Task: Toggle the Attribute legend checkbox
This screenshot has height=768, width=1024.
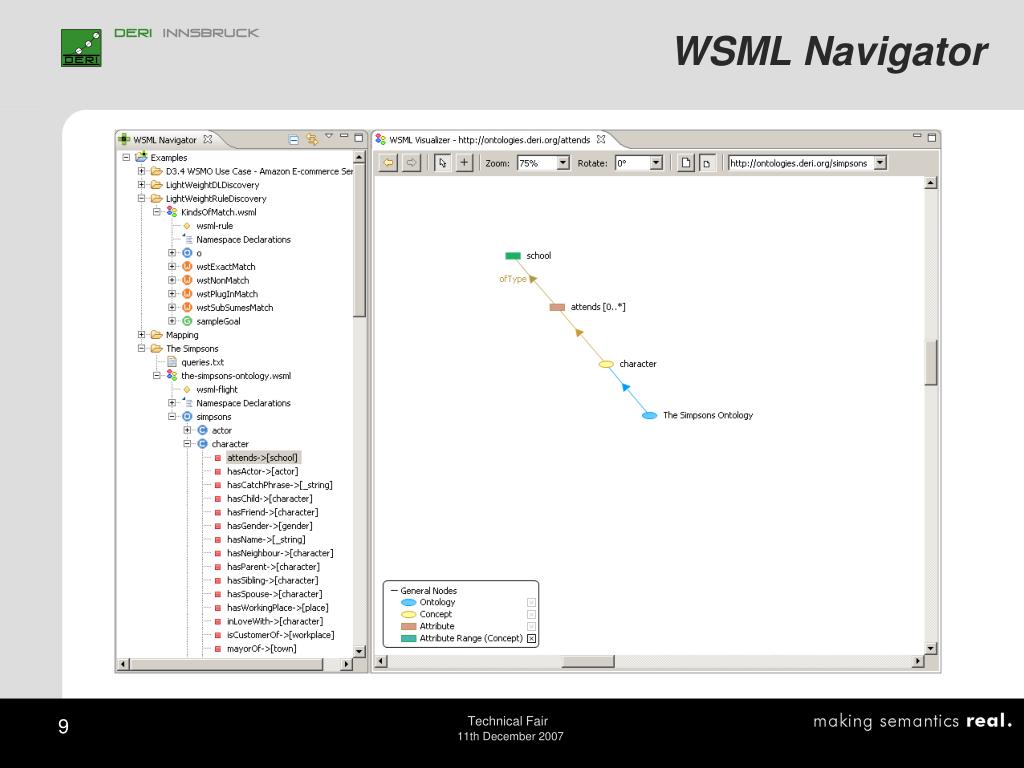Action: pos(531,626)
